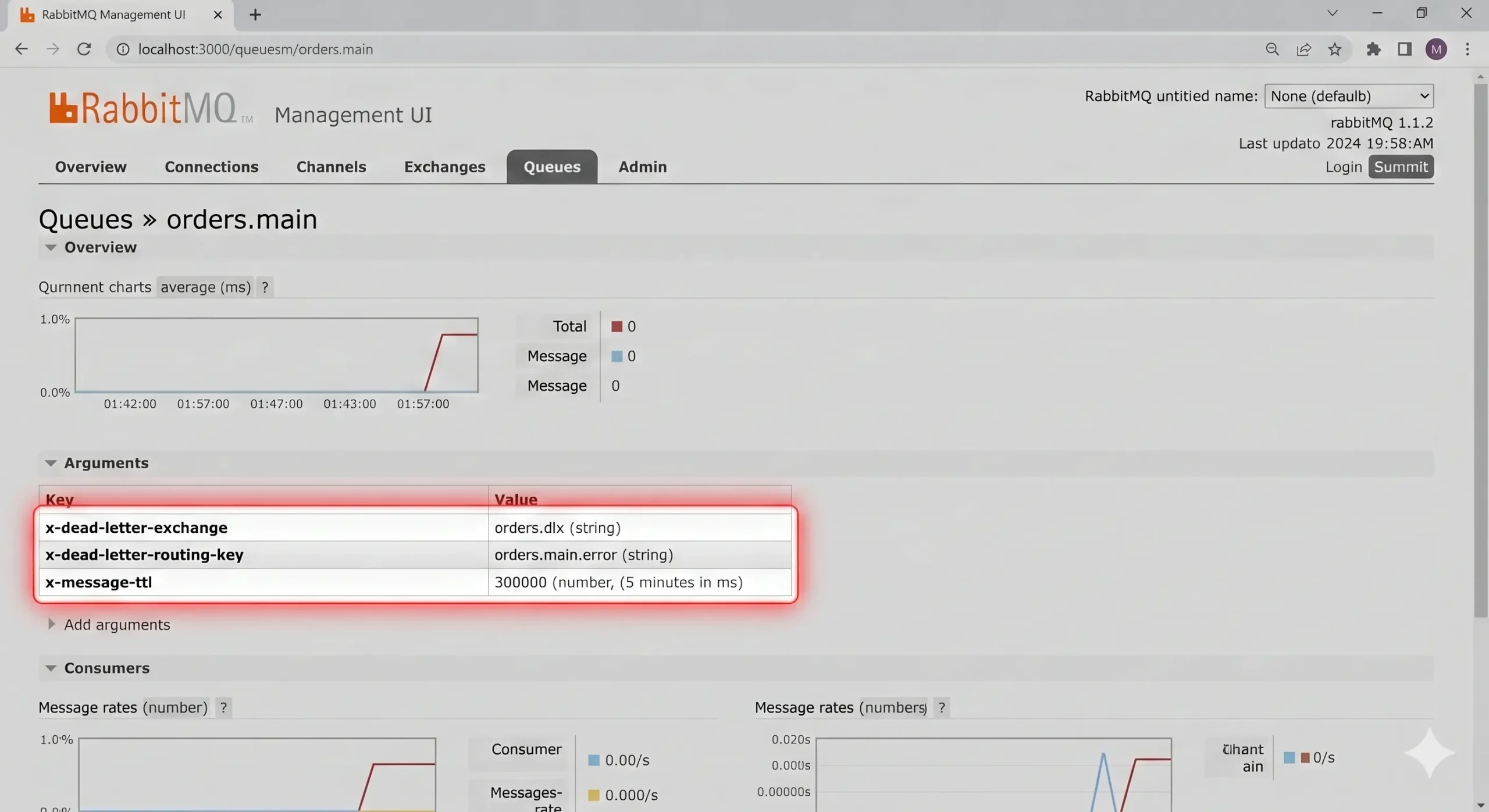Image resolution: width=1489 pixels, height=812 pixels.
Task: Change the Message rates (numbers) range
Action: click(893, 707)
